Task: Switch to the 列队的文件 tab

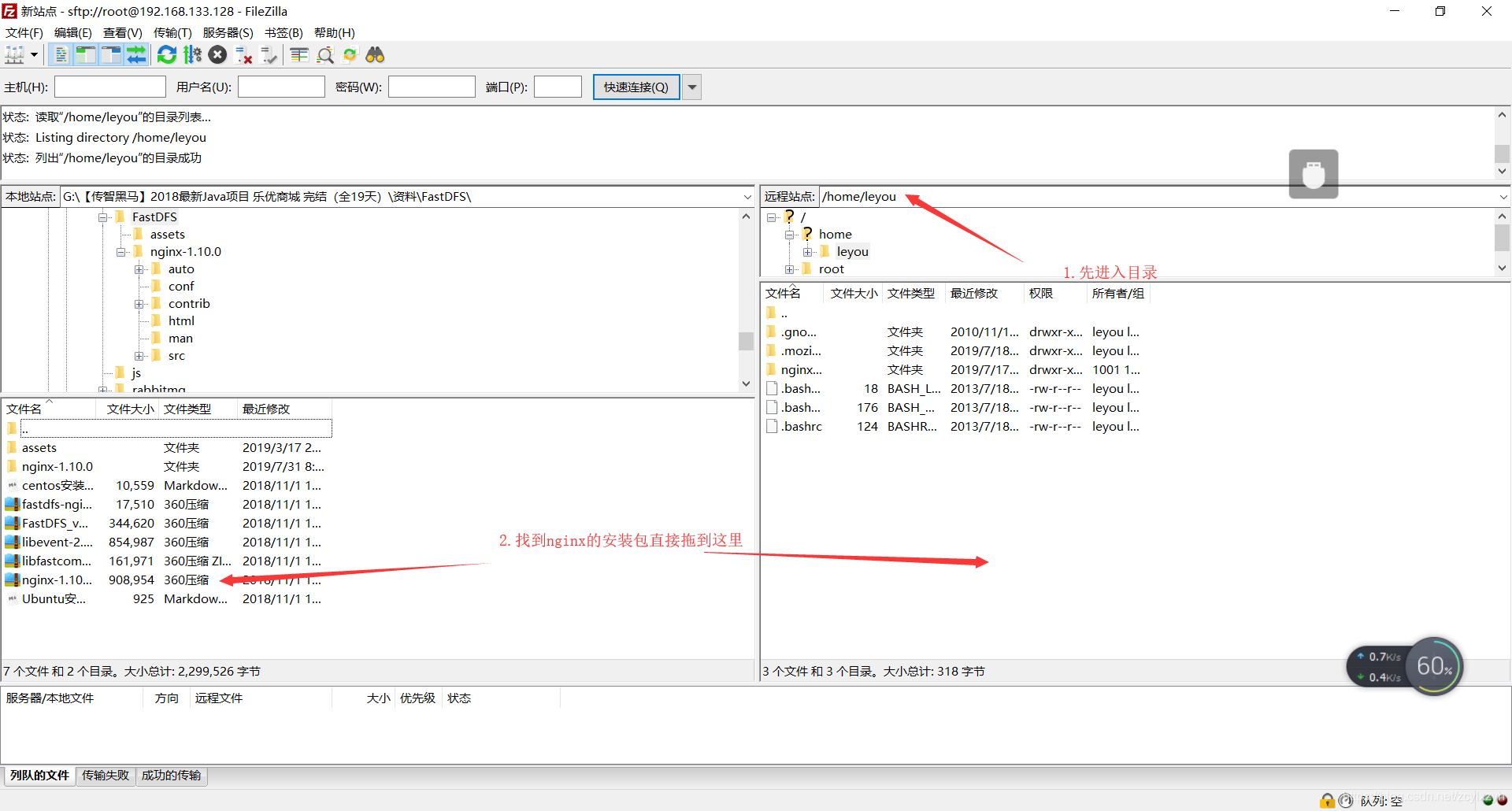Action: 39,776
